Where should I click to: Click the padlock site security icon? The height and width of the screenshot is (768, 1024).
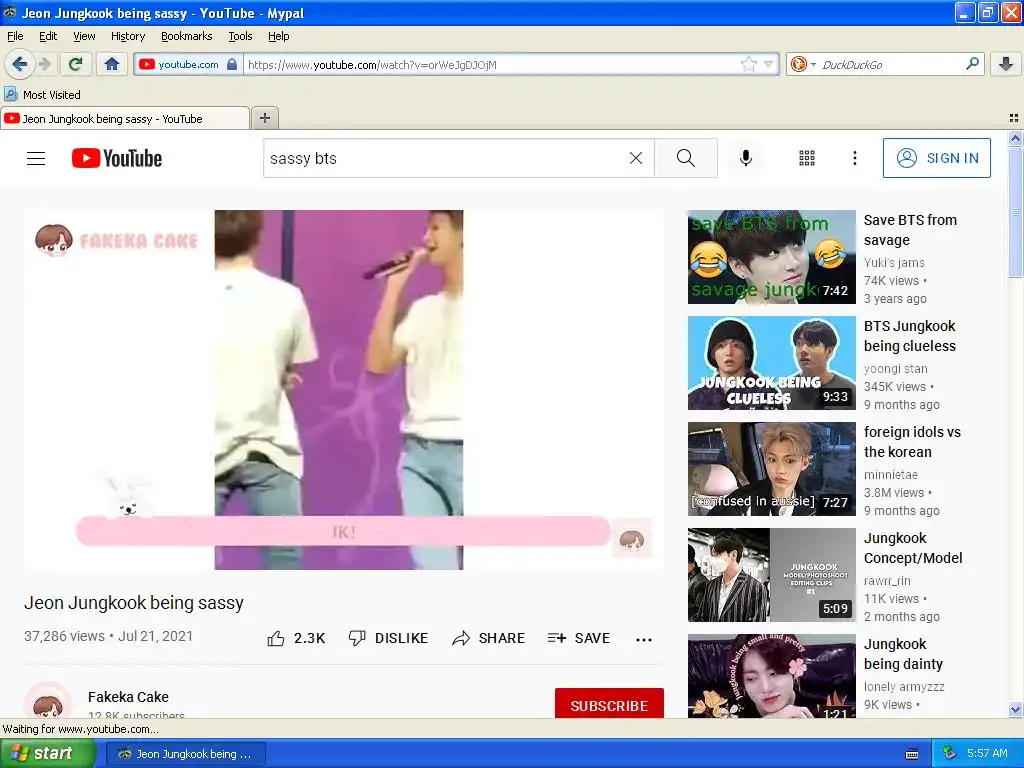click(232, 64)
